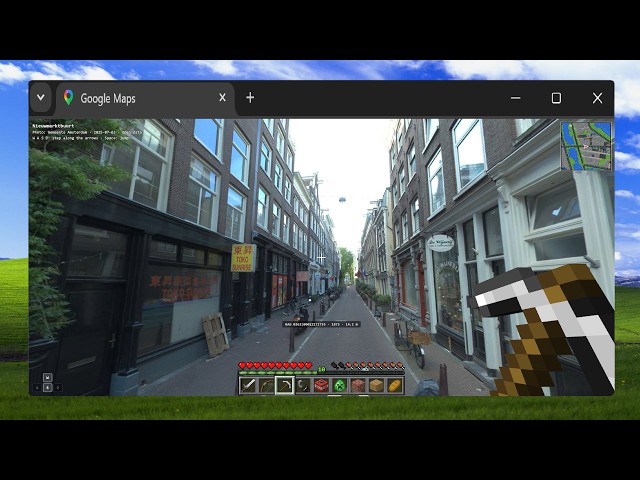Close the Google Maps tab

point(222,98)
